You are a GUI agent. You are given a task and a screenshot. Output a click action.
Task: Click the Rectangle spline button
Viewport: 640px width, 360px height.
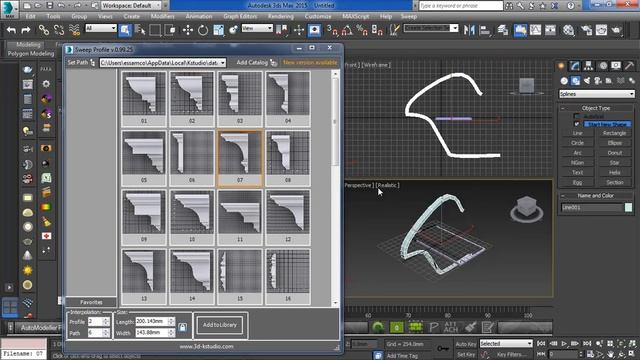tap(614, 133)
